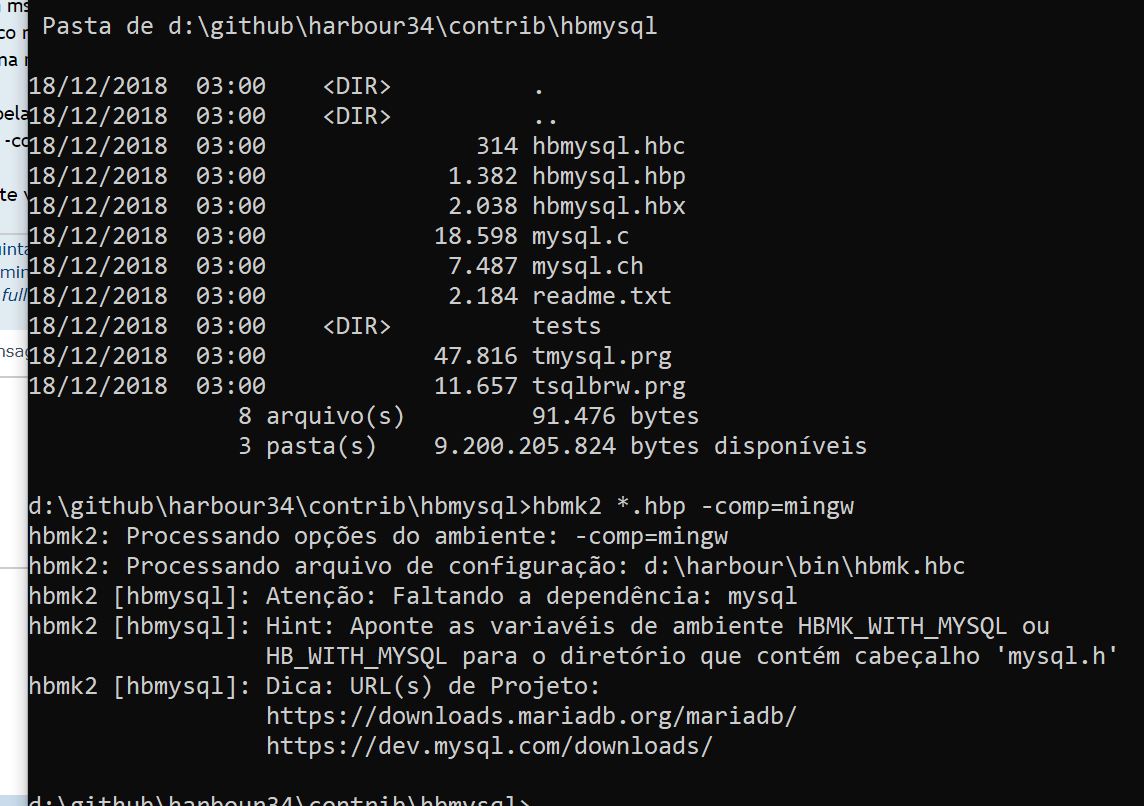Click the dev.mysql.com downloads URL
1144x806 pixels.
pos(489,747)
